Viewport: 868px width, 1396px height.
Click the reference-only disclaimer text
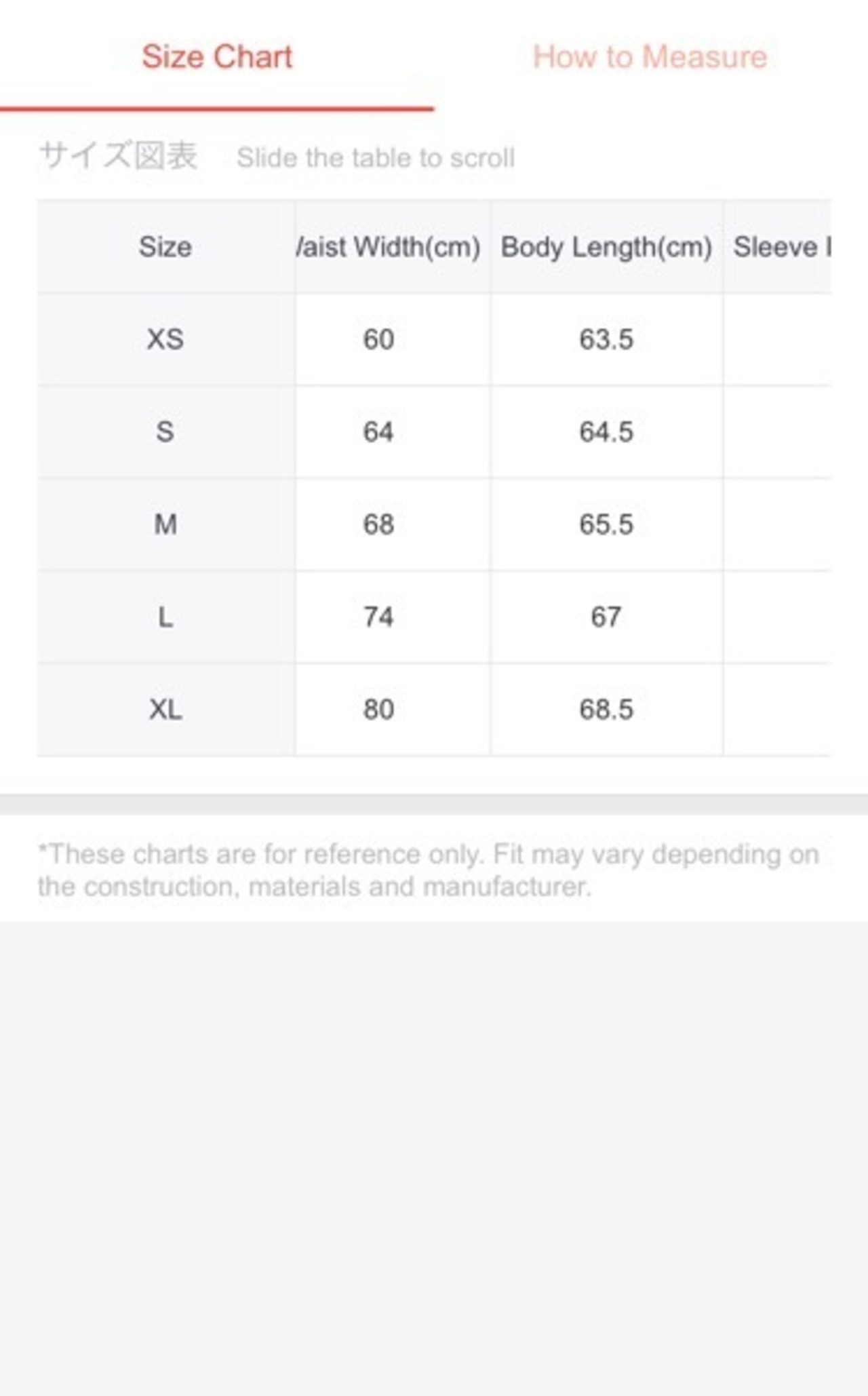tap(429, 870)
